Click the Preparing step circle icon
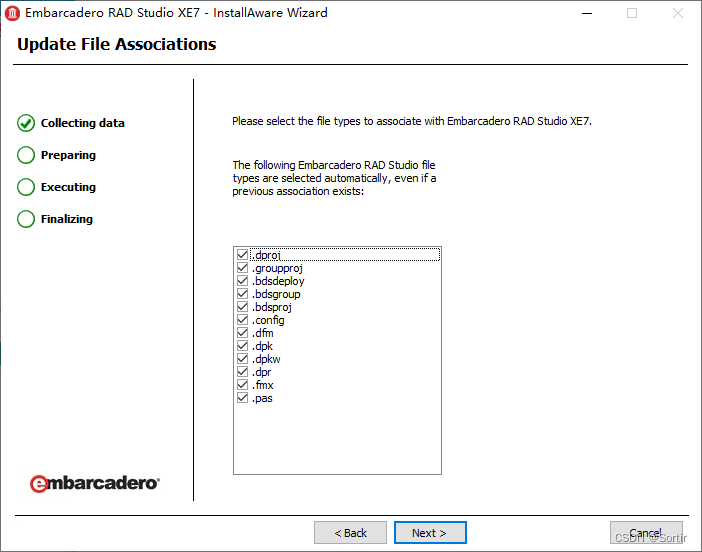 (26, 155)
